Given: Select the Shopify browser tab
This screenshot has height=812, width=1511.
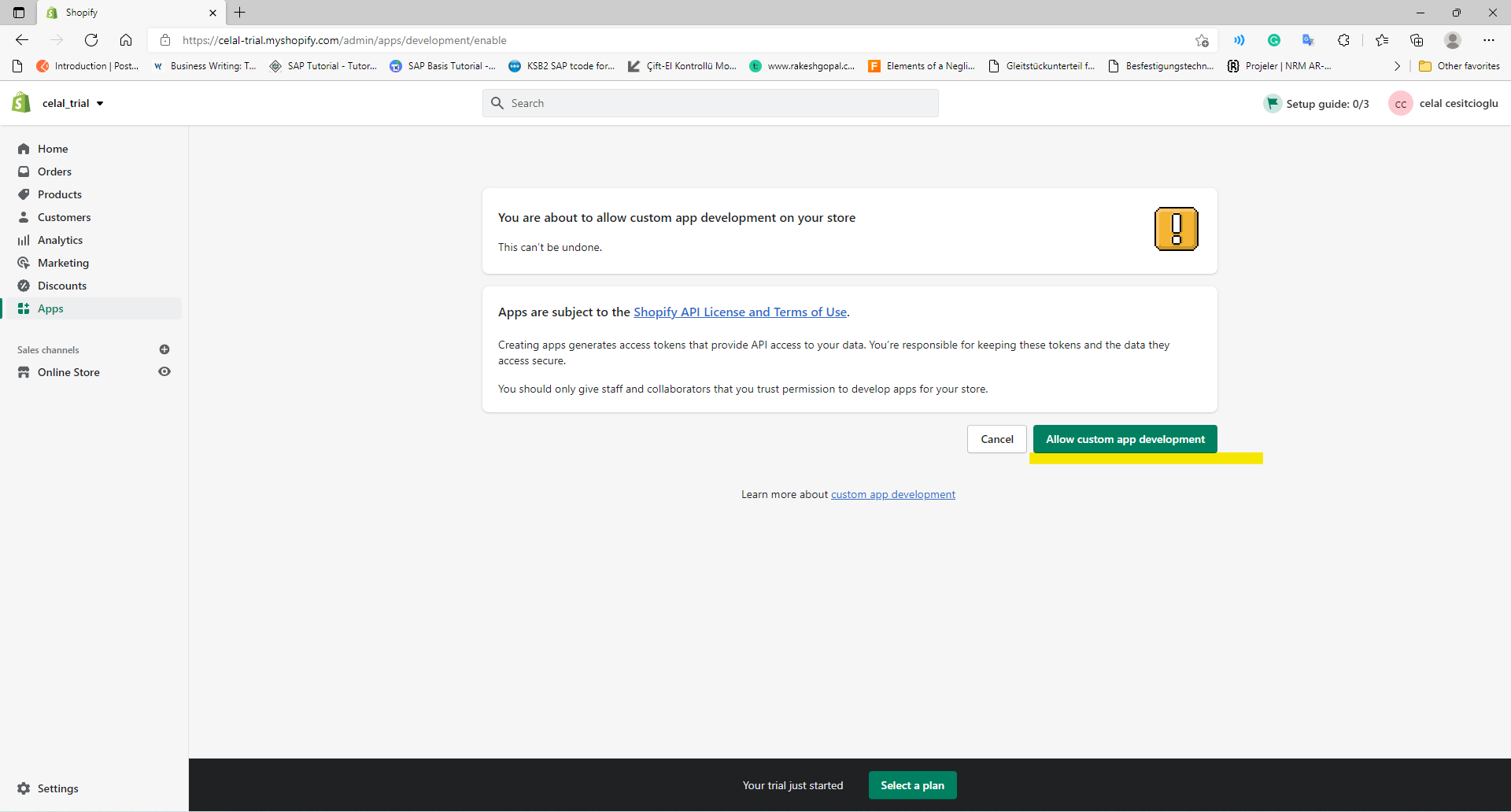Looking at the screenshot, I should coord(130,13).
